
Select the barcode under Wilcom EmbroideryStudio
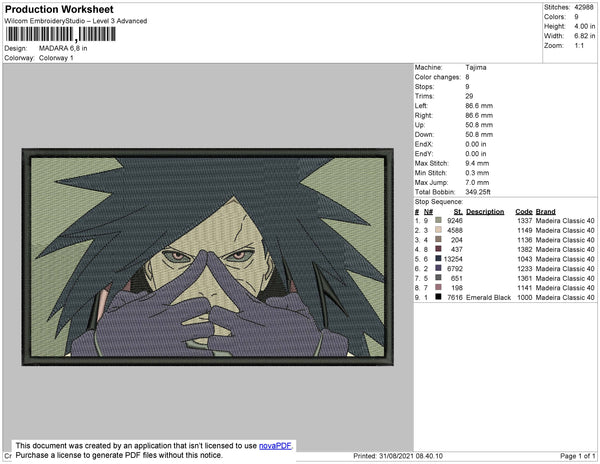(x=60, y=34)
